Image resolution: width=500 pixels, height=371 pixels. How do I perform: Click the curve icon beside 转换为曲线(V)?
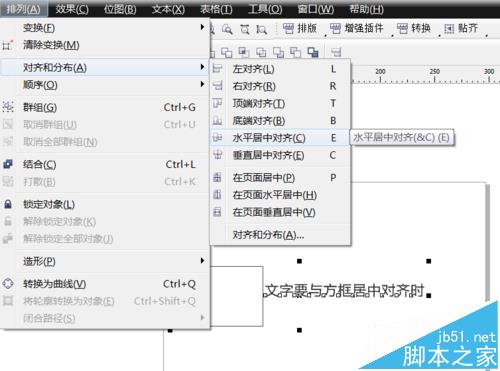click(8, 284)
